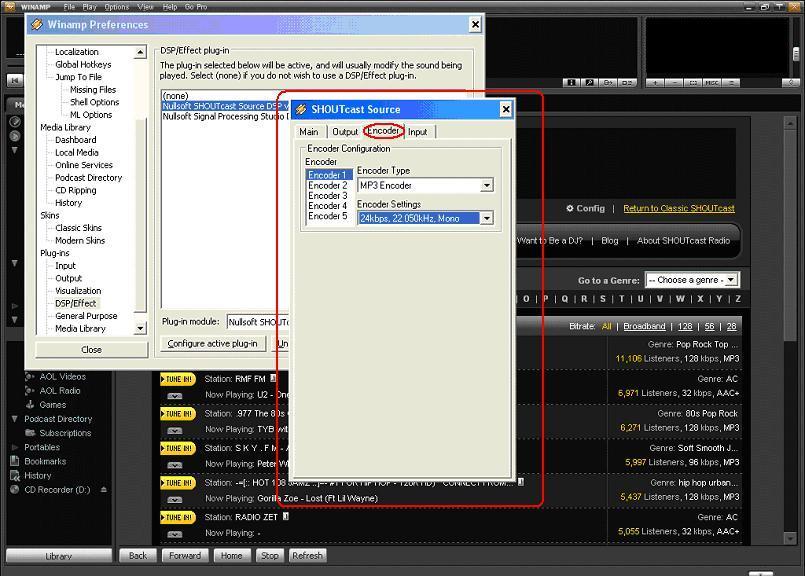This screenshot has height=577, width=805.
Task: Open the Encoder Type dropdown
Action: tap(486, 185)
